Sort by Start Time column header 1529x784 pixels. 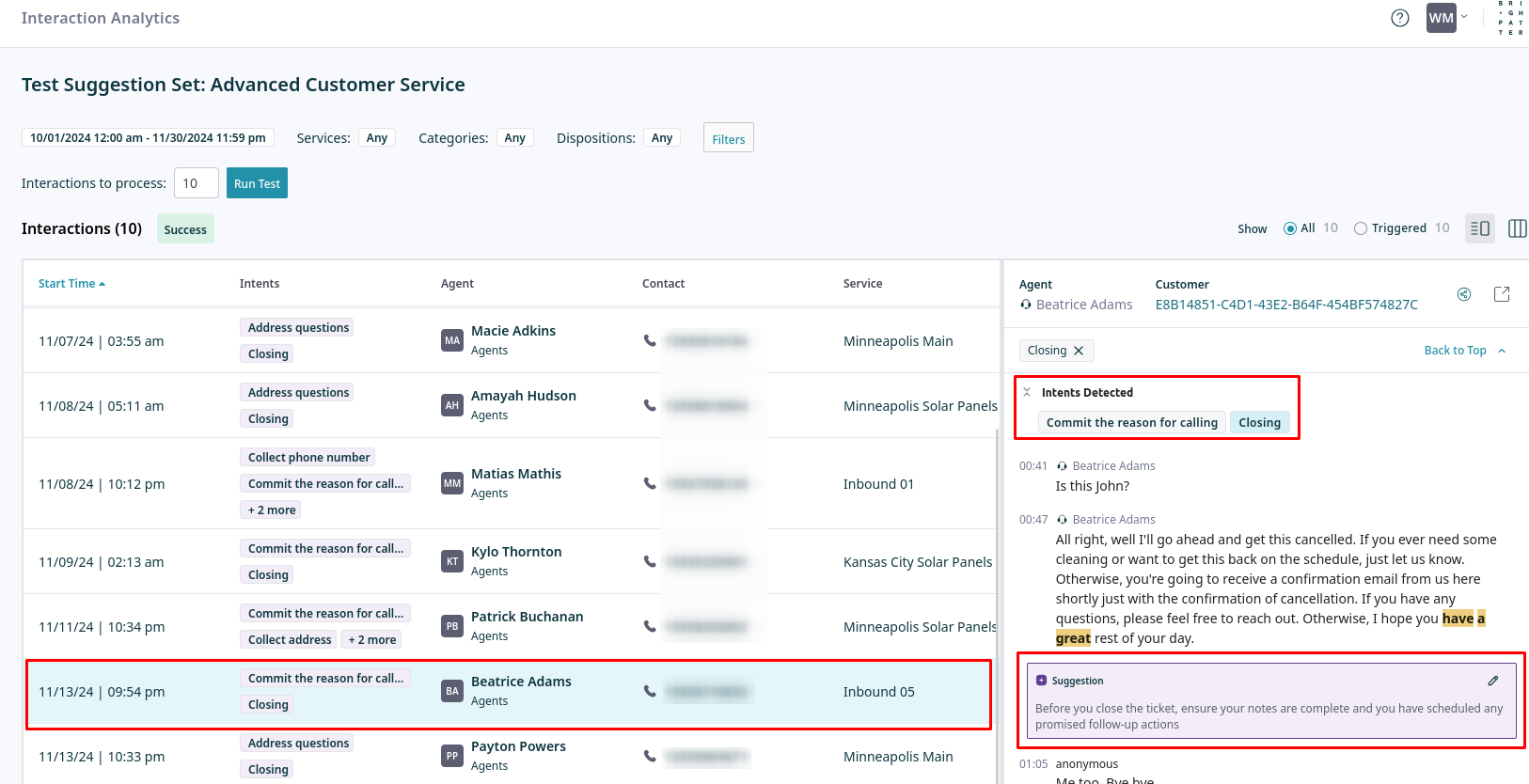[71, 284]
